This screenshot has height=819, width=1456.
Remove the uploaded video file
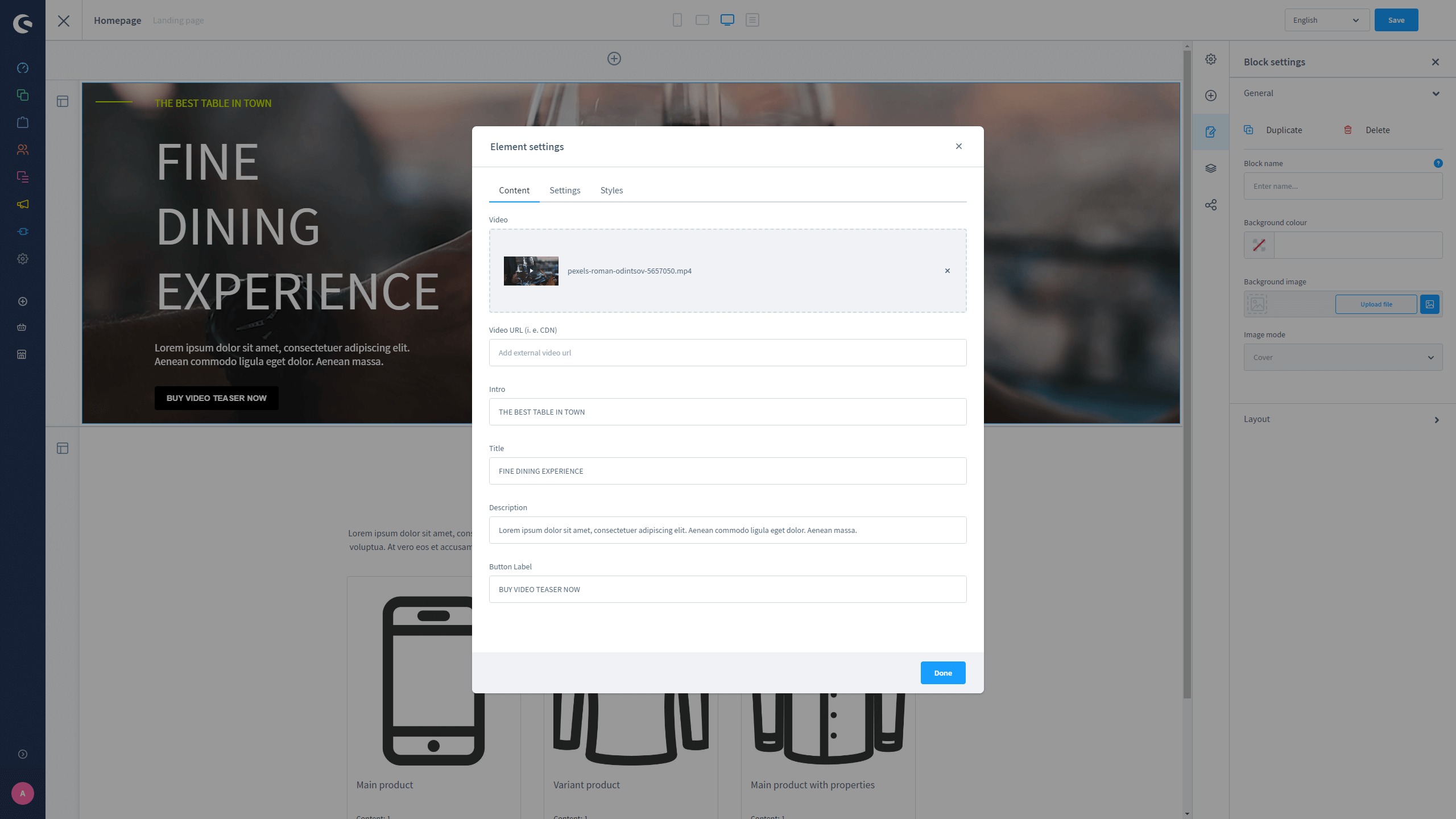(947, 271)
